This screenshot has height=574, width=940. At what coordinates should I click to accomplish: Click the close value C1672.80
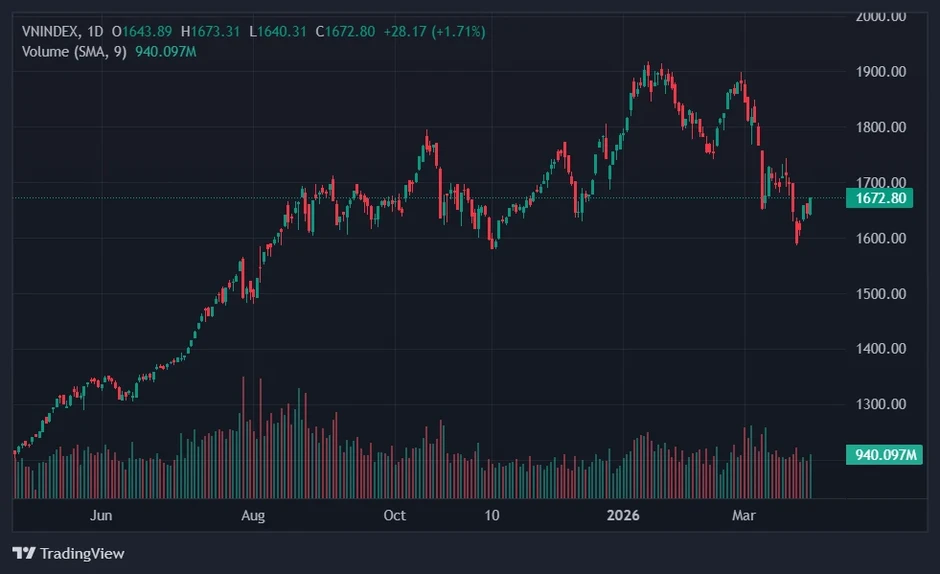(345, 31)
